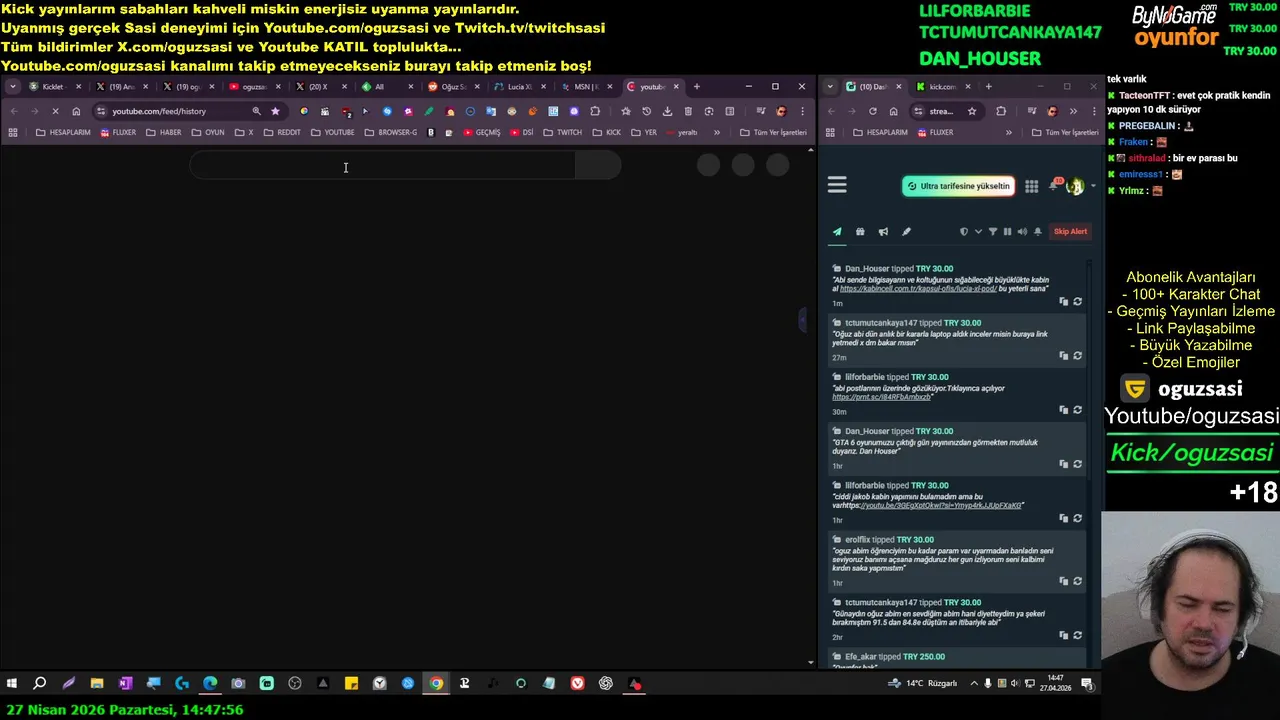Open Windows Start menu
Viewport: 1280px width, 720px height.
pyautogui.click(x=12, y=684)
